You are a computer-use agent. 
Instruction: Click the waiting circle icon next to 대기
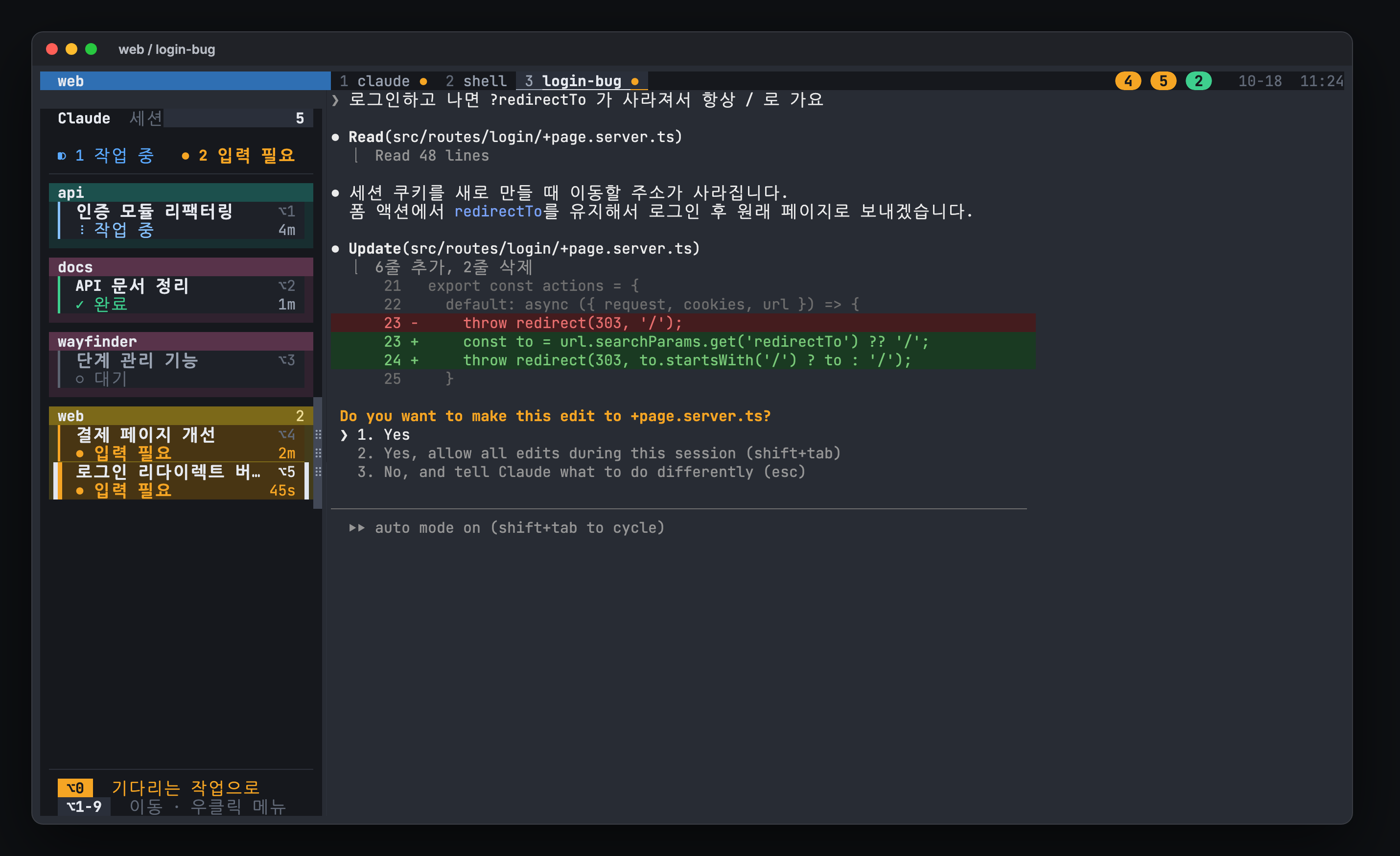pos(79,379)
